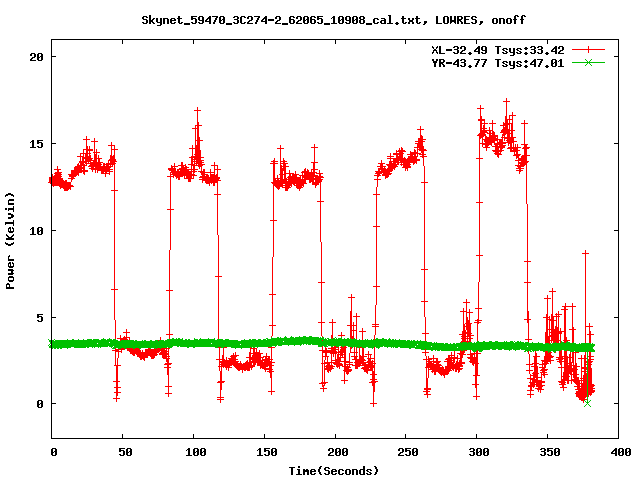
Task: Click the red legend line sample
Action: (x=588, y=50)
